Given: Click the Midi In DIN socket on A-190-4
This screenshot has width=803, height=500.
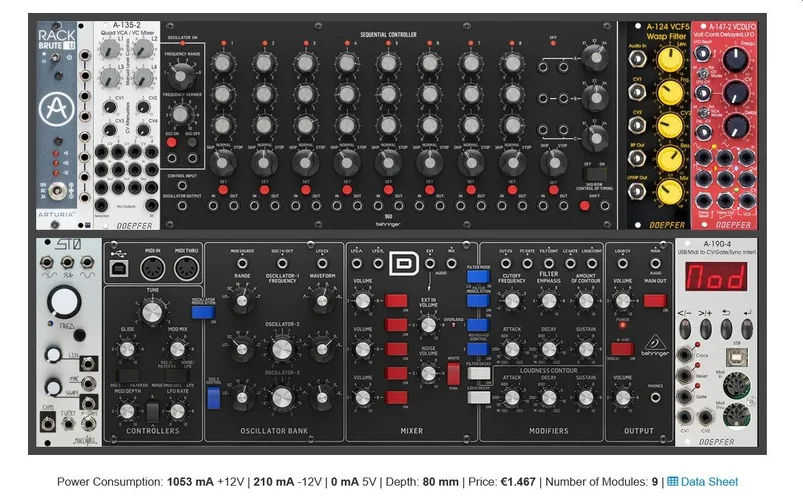Looking at the screenshot, I should point(736,385).
